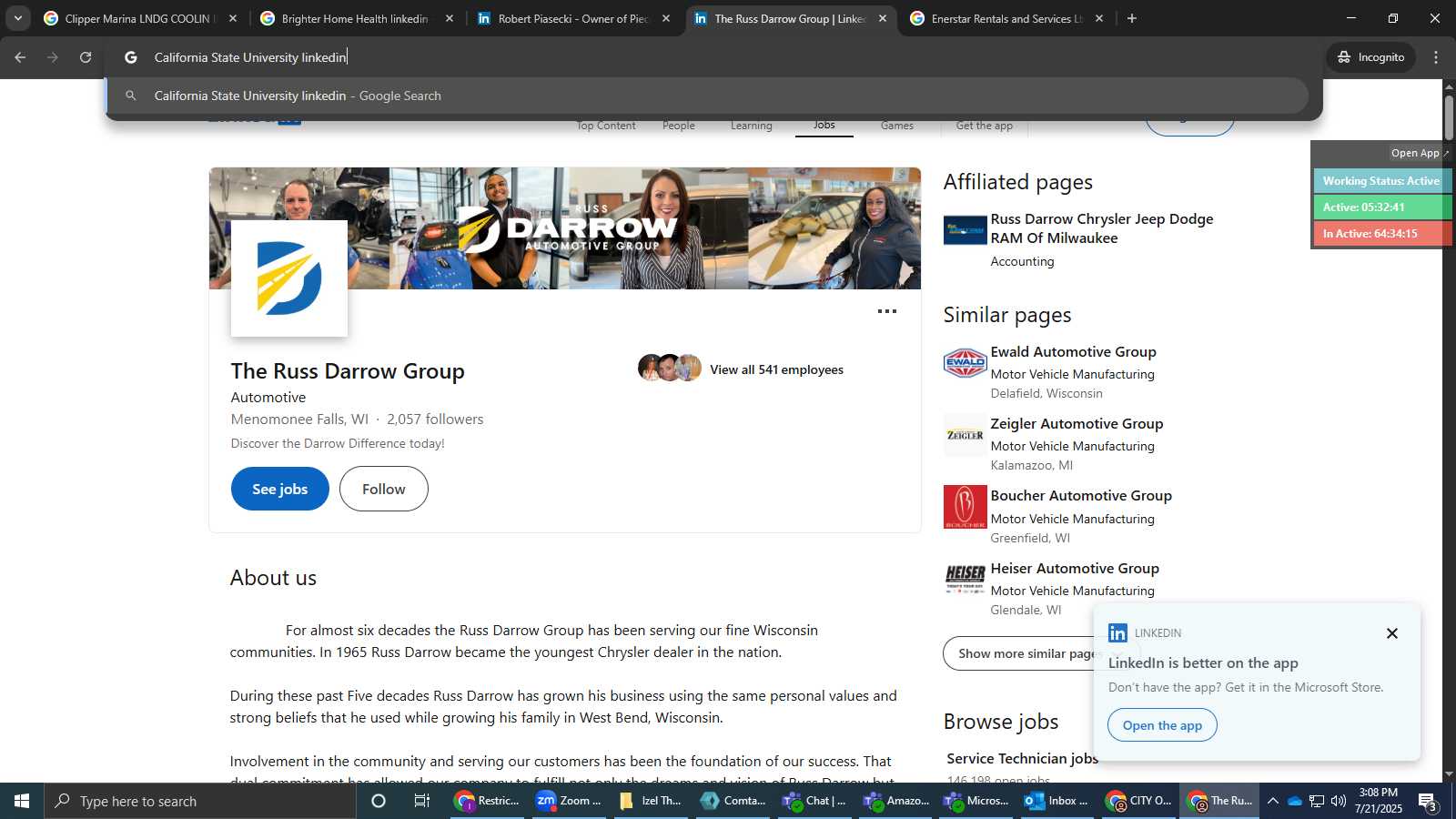Screen dimensions: 1456x819
Task: Click Get the app navigation item
Action: click(985, 126)
